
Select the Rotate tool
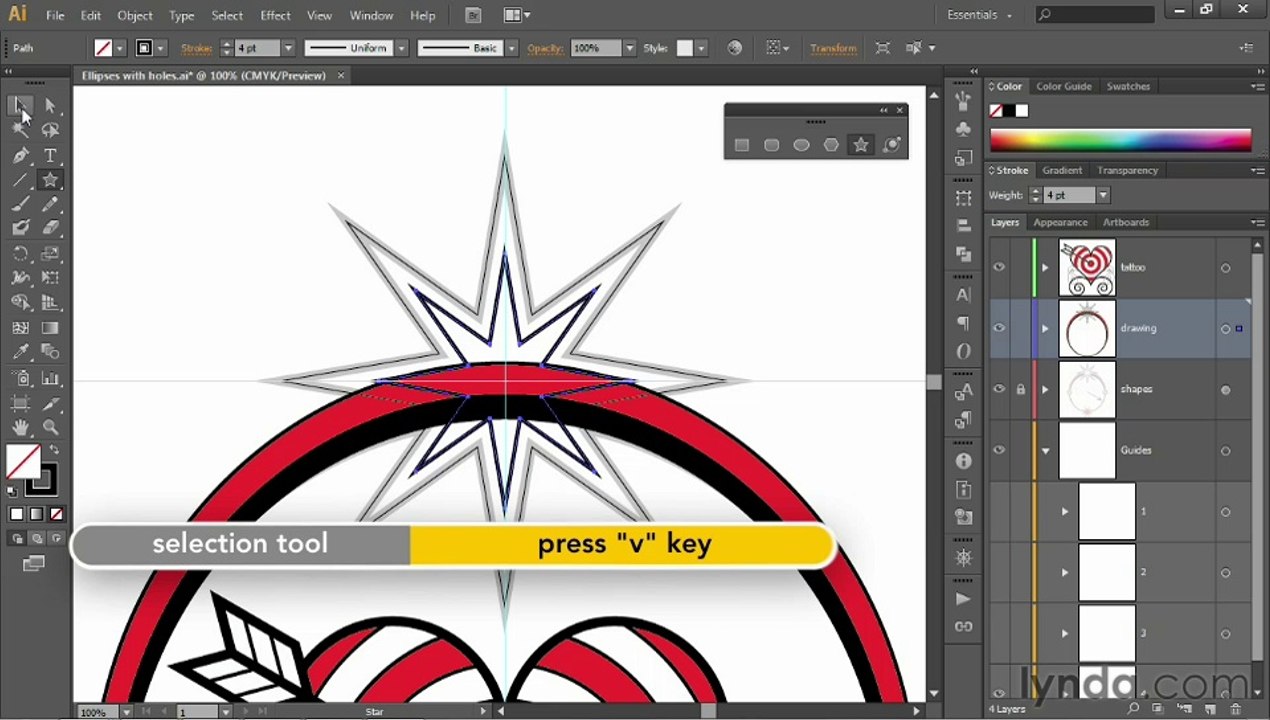[x=20, y=254]
